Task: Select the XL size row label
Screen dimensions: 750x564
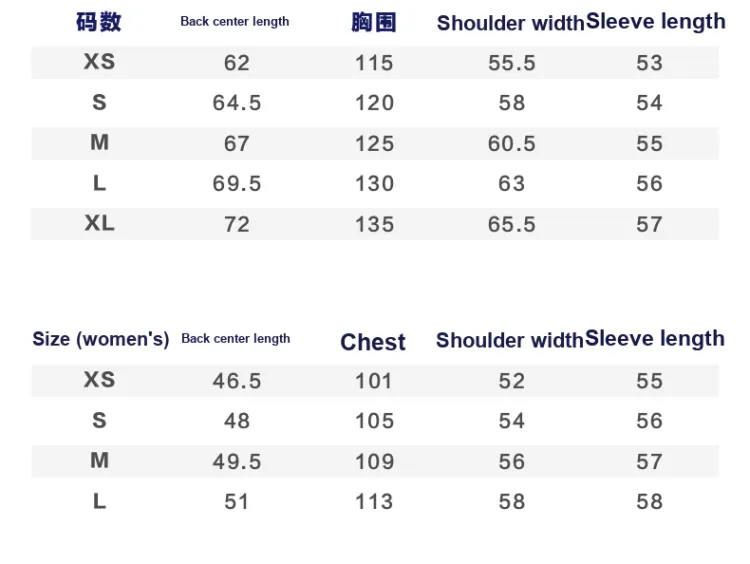Action: (99, 223)
